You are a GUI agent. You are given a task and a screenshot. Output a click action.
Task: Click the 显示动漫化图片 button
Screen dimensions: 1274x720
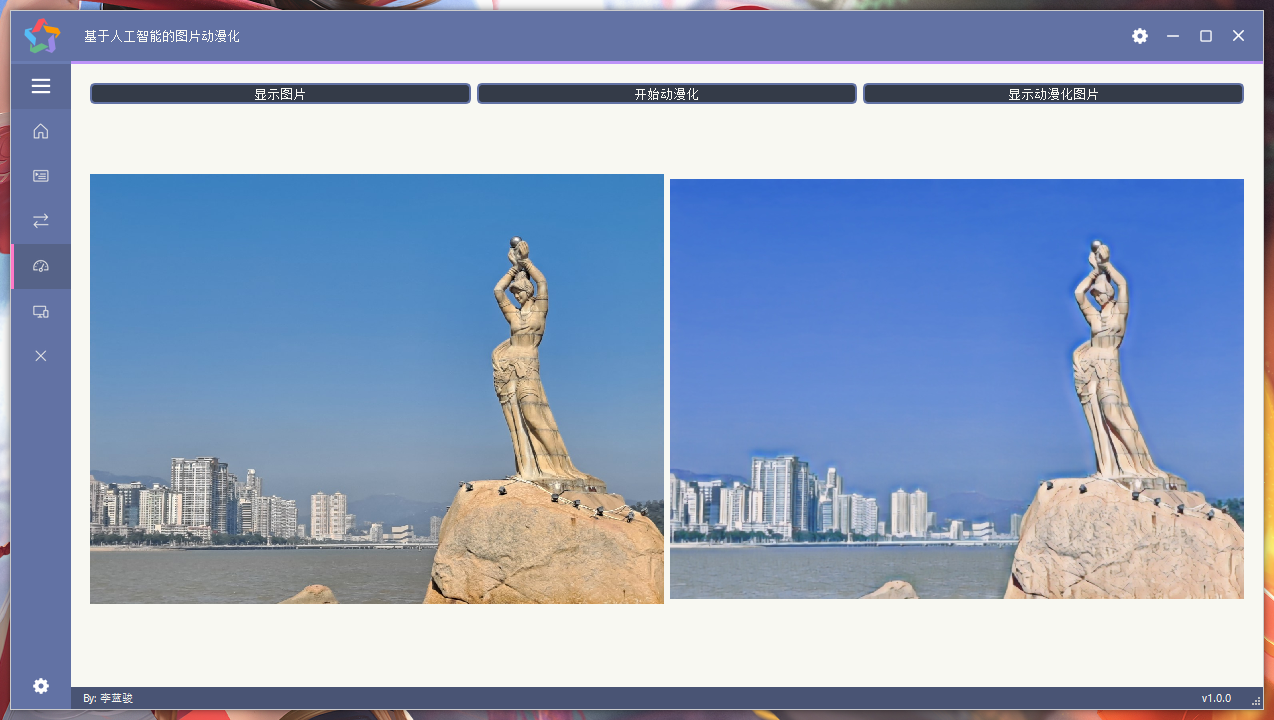[x=1053, y=94]
